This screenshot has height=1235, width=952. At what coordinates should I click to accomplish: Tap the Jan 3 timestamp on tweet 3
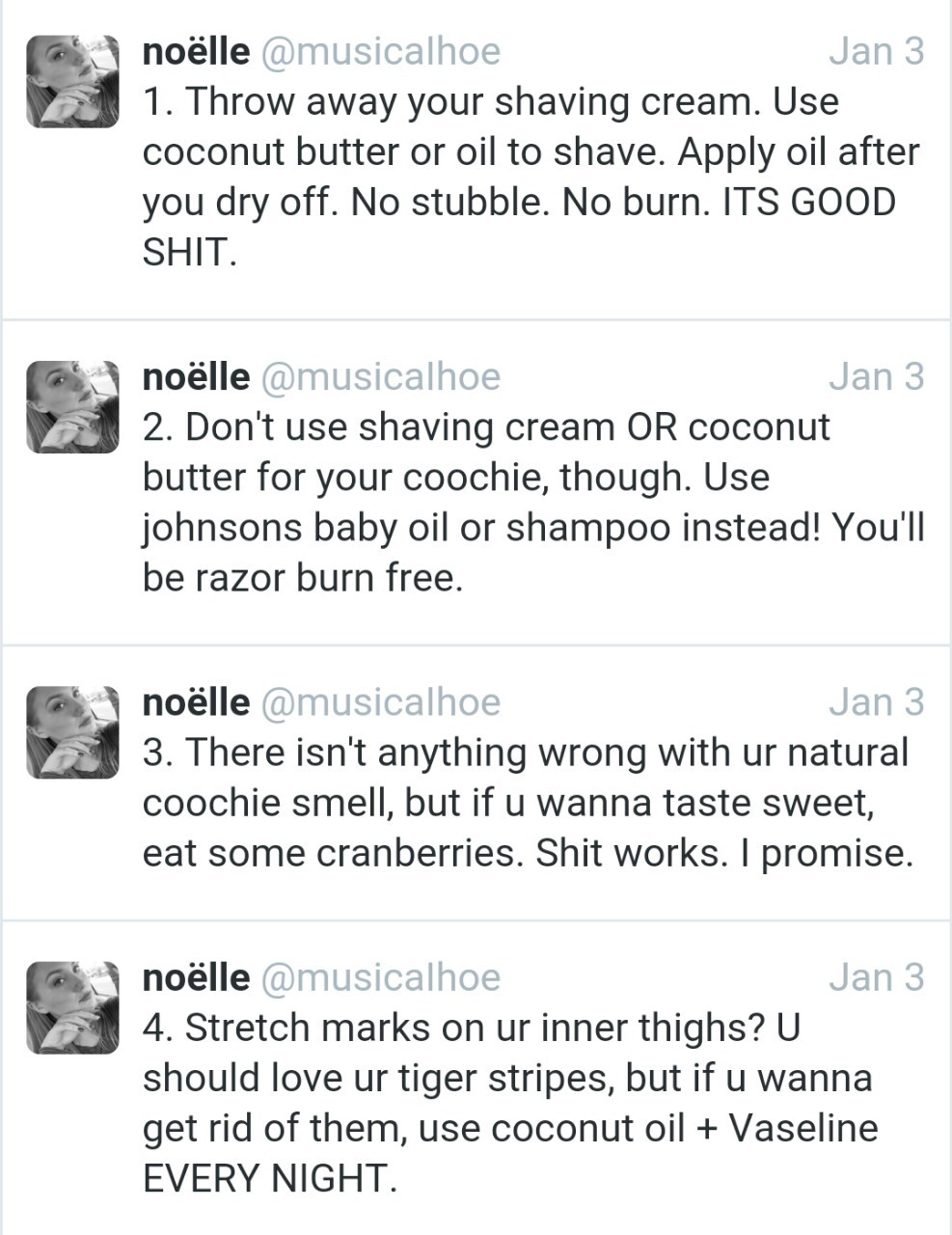[x=876, y=701]
